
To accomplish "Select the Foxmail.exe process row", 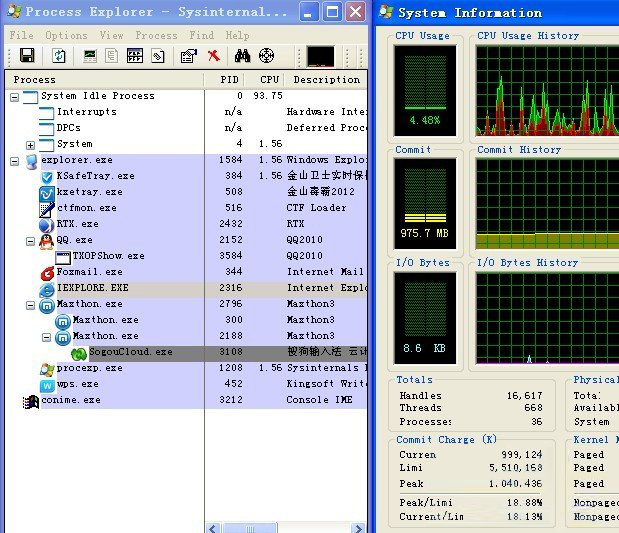I will click(x=89, y=272).
